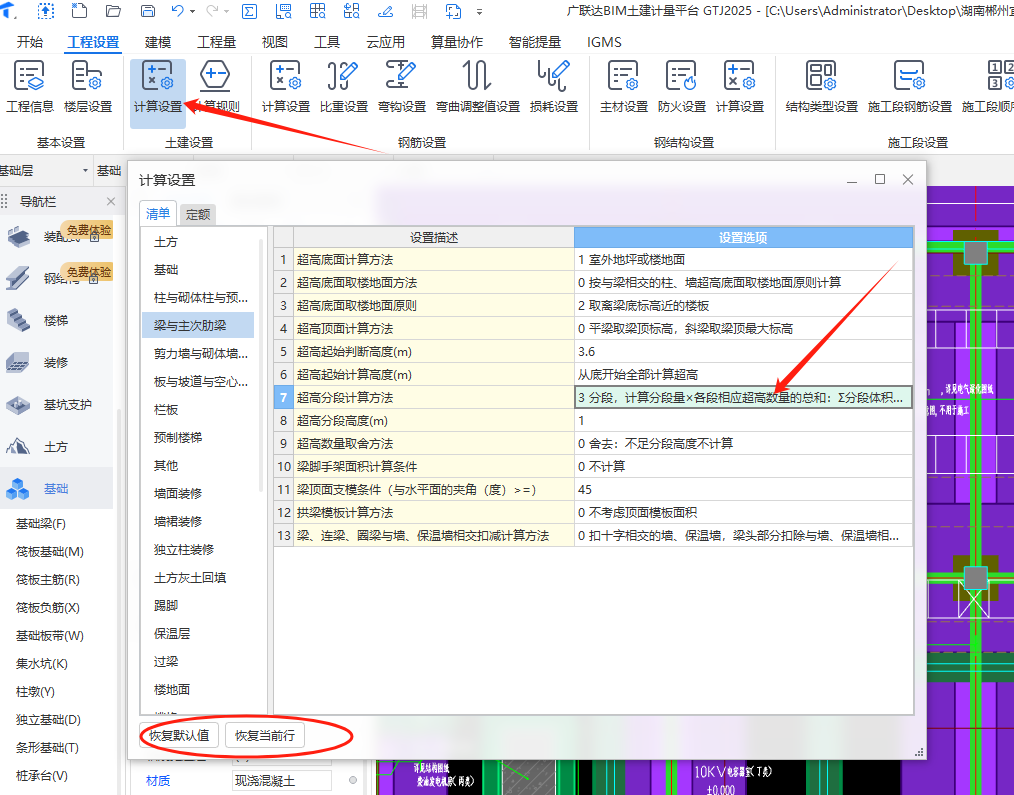This screenshot has height=795, width=1014.
Task: Select 预制楼梯 in category list
Action: (x=178, y=437)
